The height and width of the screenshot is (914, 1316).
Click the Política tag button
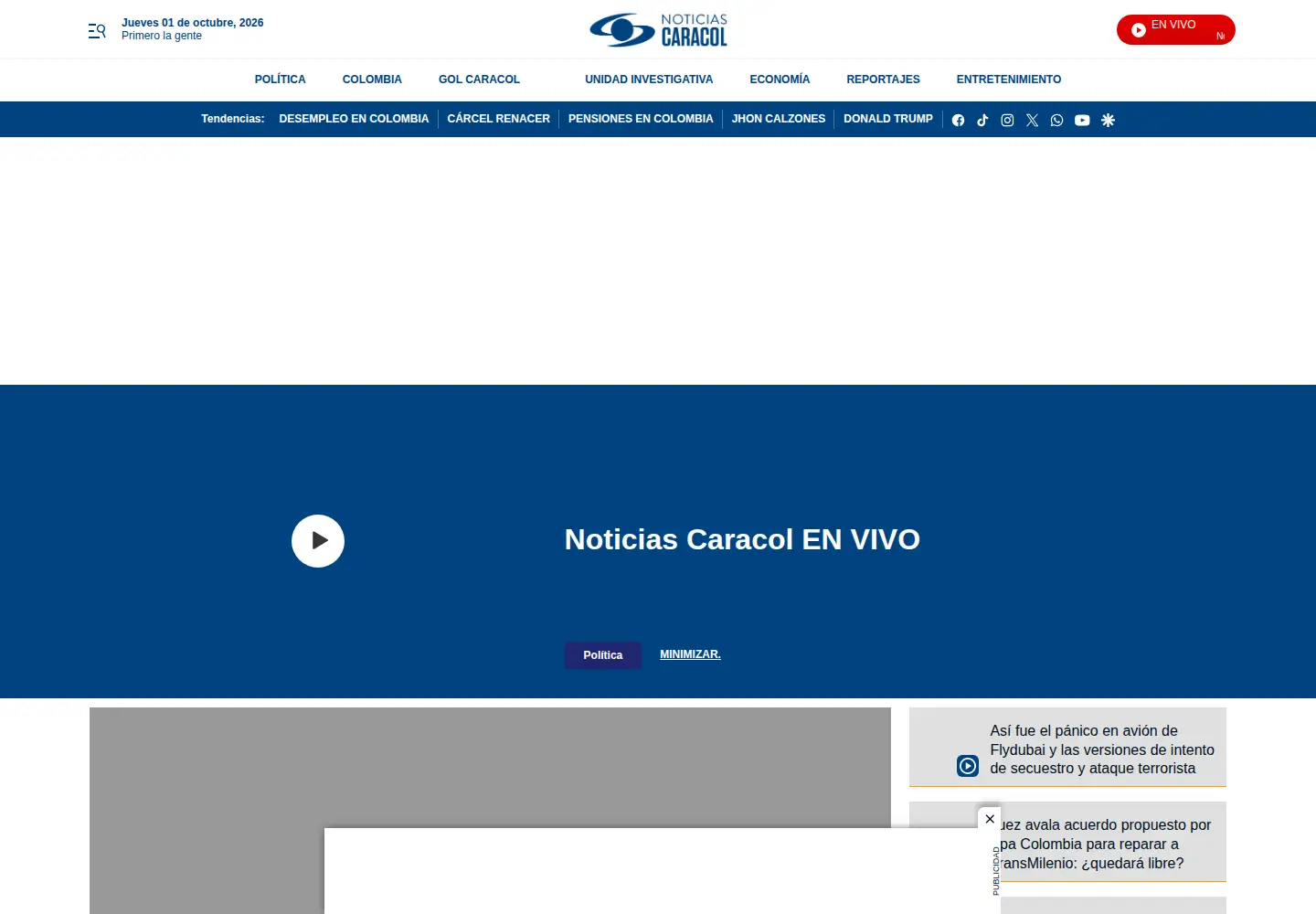(x=603, y=655)
